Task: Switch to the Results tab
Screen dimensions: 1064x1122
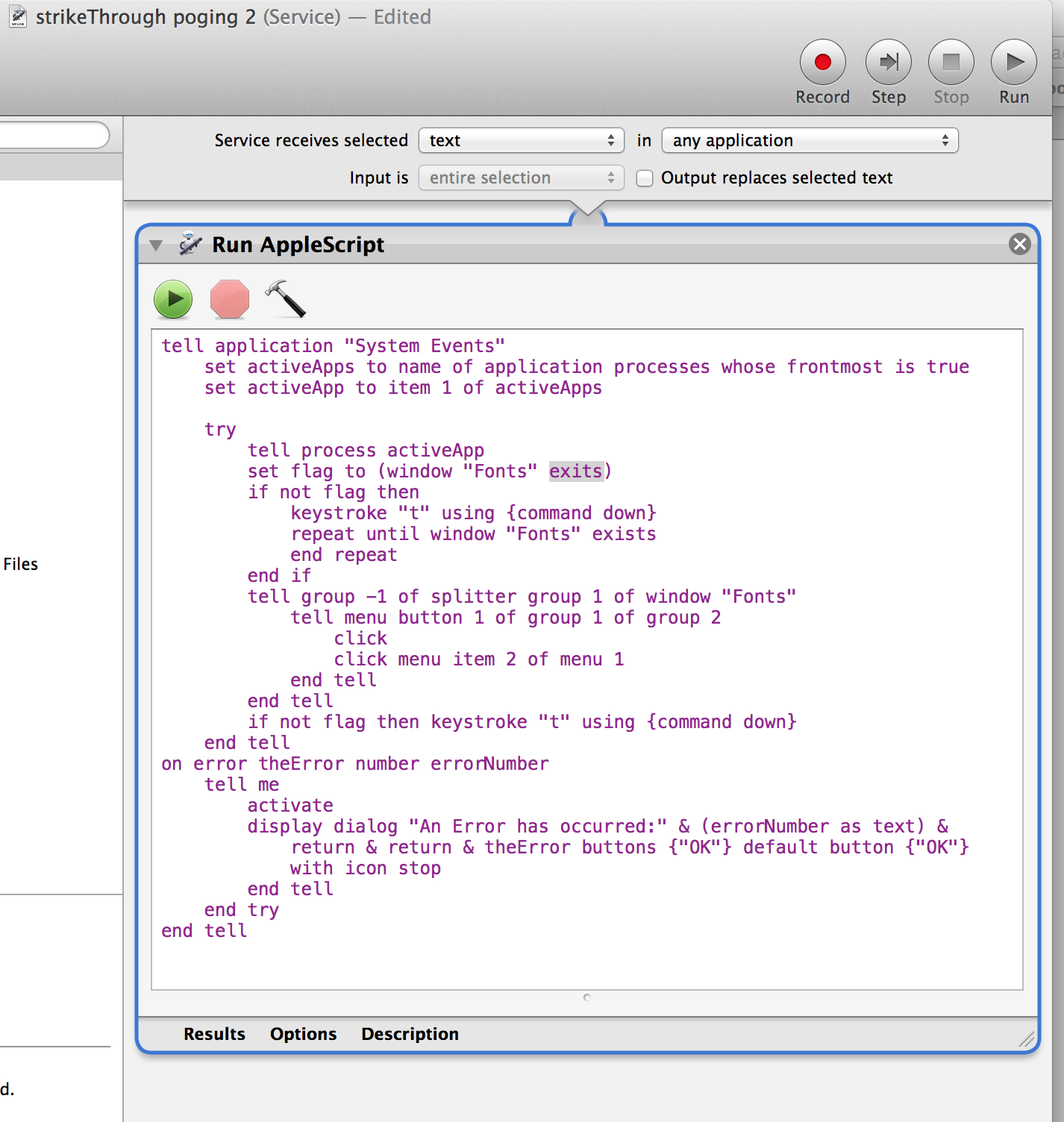Action: coord(214,1034)
